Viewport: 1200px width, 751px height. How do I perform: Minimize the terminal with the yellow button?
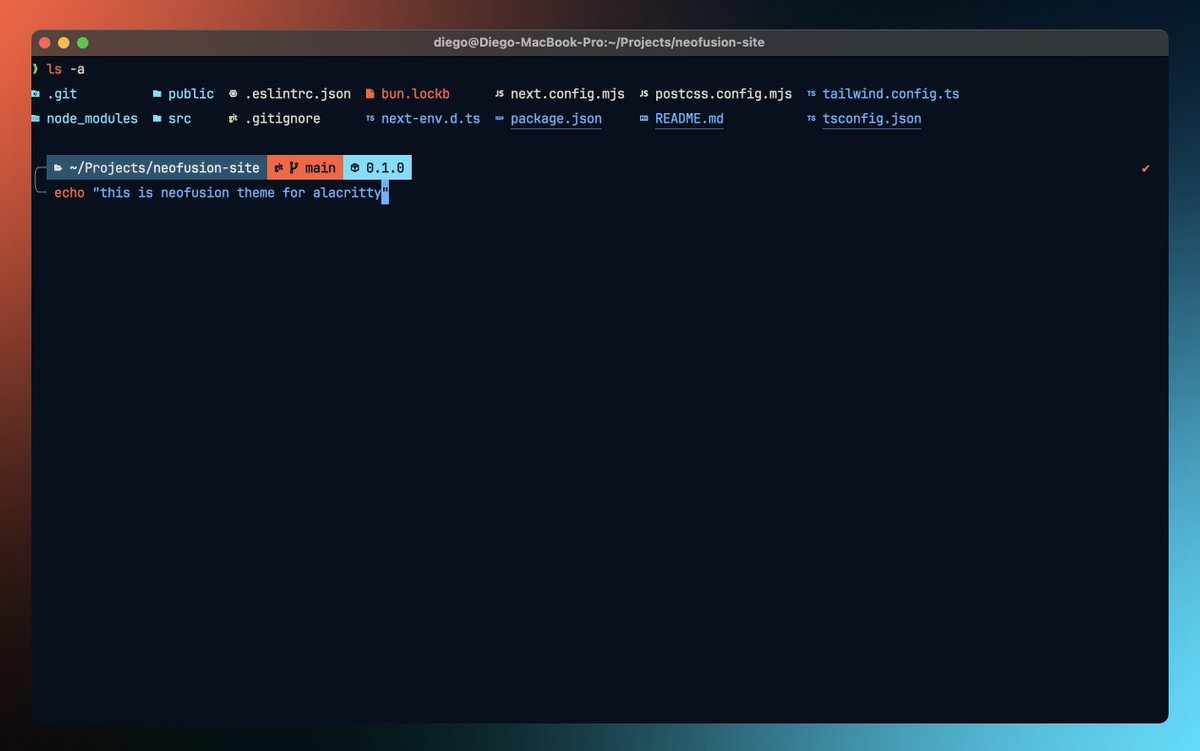(64, 43)
